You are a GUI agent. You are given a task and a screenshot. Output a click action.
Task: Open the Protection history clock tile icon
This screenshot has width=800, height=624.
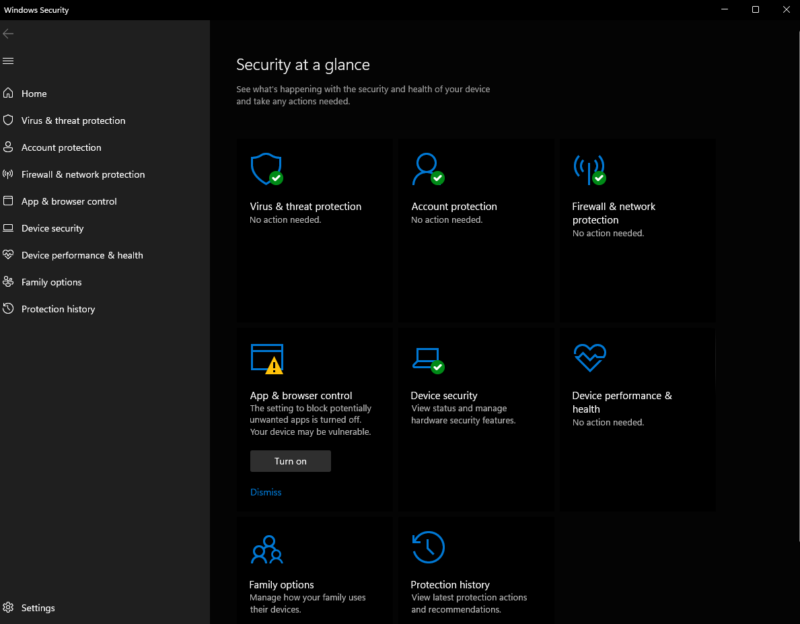point(428,547)
